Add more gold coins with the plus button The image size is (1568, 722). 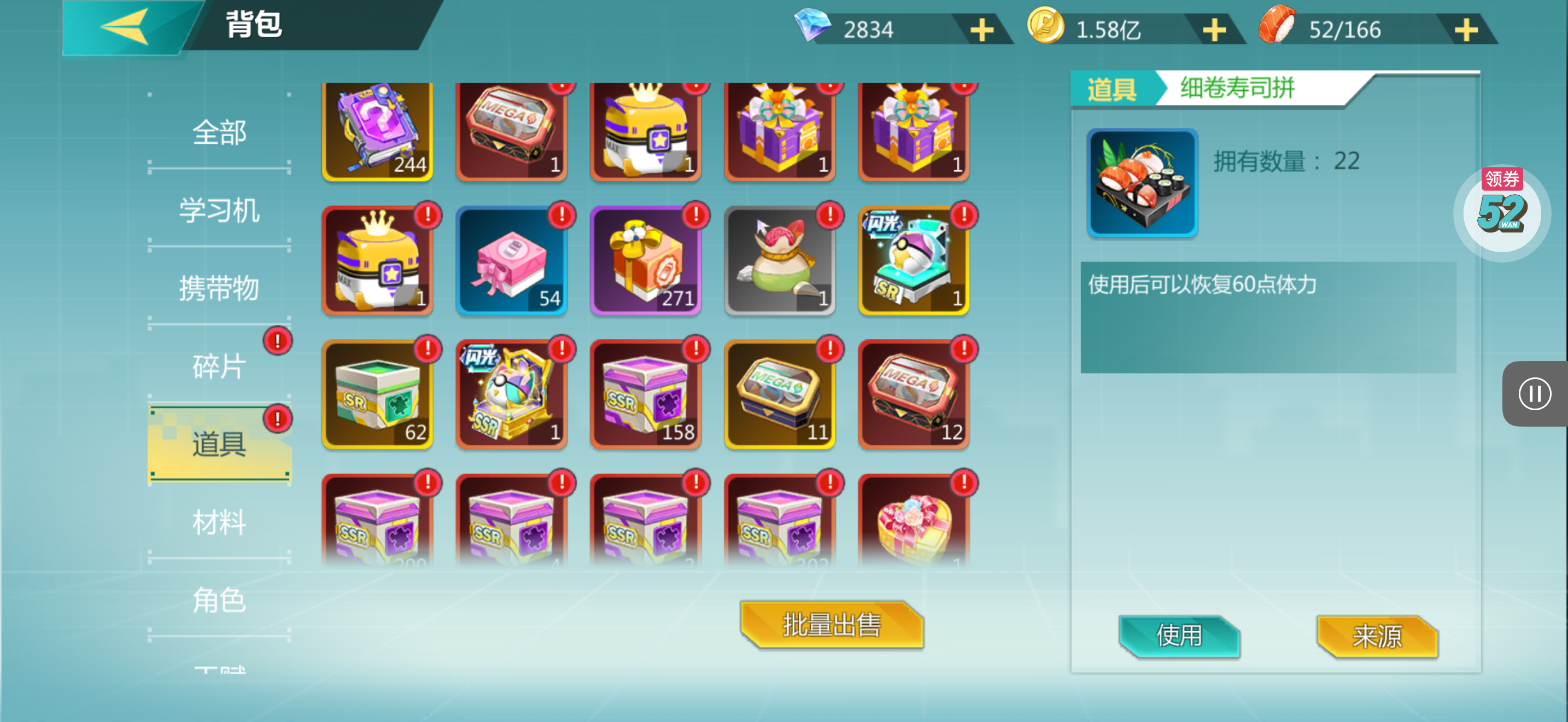pyautogui.click(x=1214, y=29)
